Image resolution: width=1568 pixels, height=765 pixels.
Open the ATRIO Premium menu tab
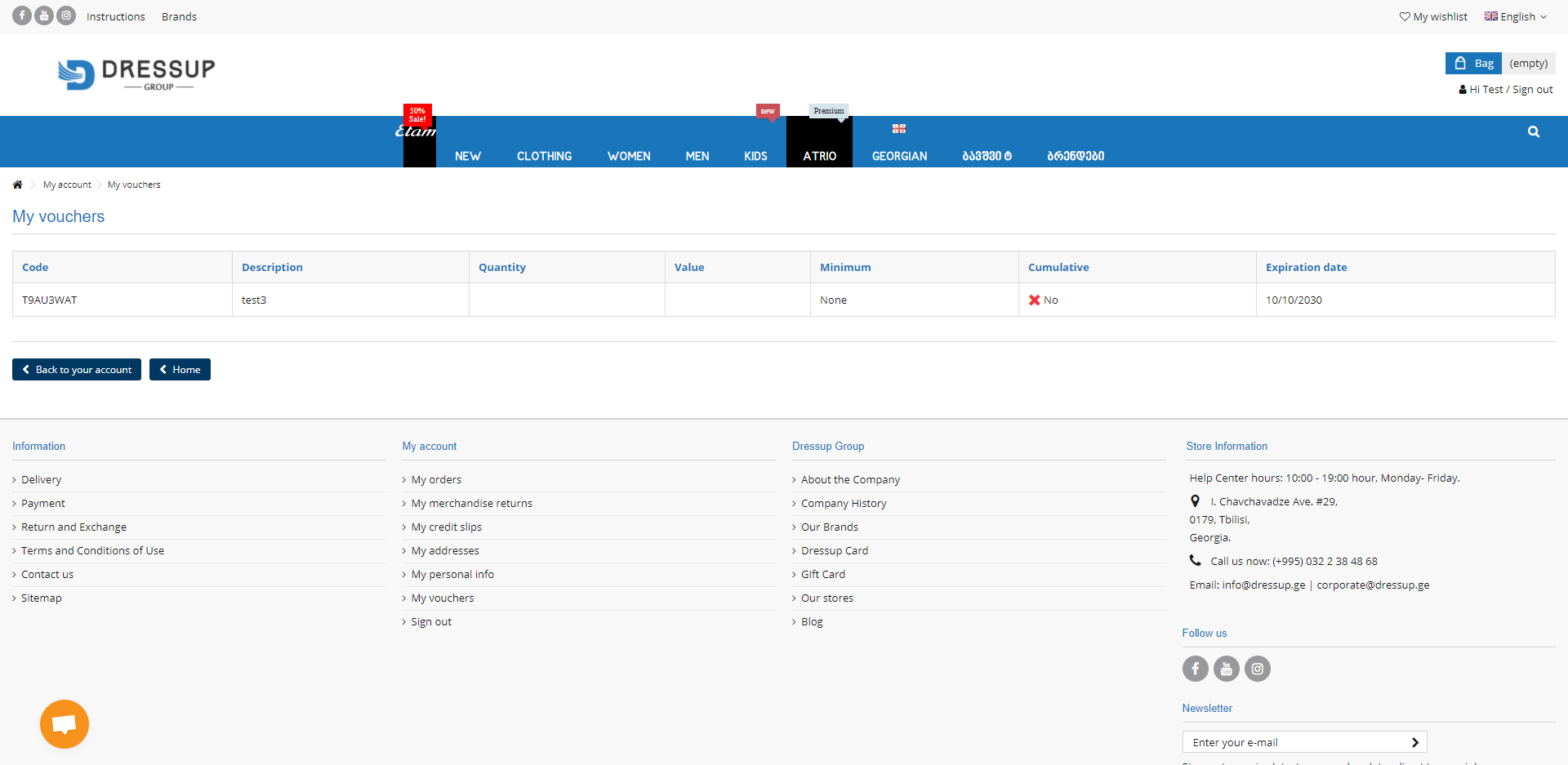click(x=819, y=155)
